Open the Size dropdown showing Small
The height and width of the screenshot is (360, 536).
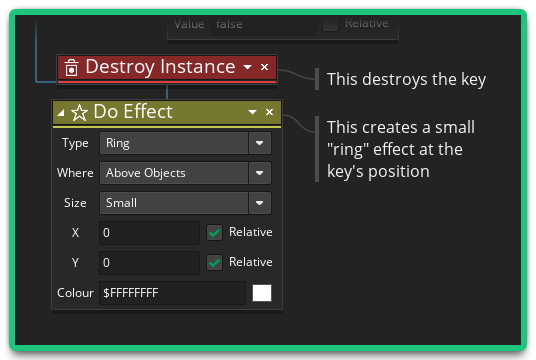[x=185, y=203]
